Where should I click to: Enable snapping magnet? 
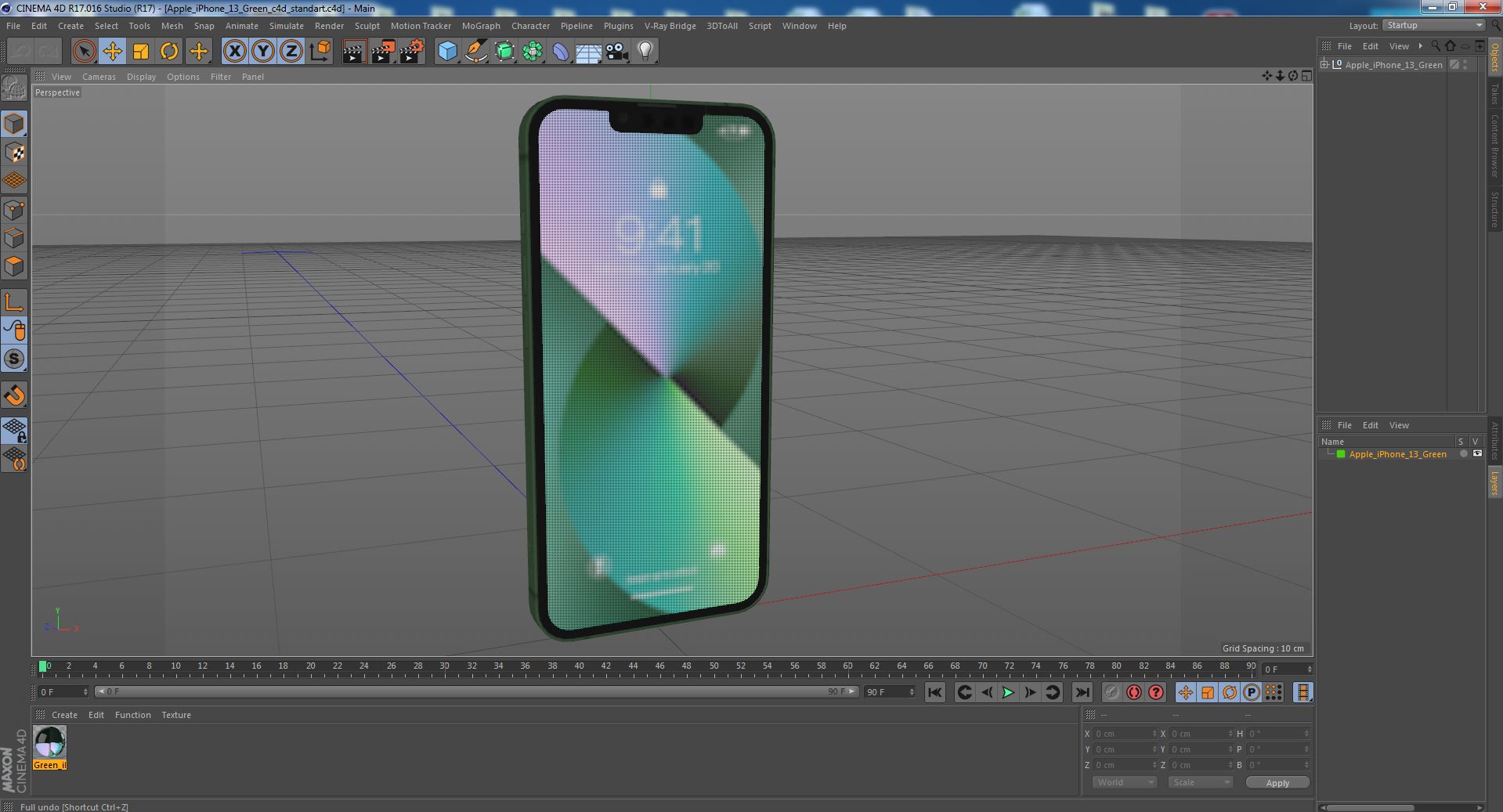click(14, 395)
